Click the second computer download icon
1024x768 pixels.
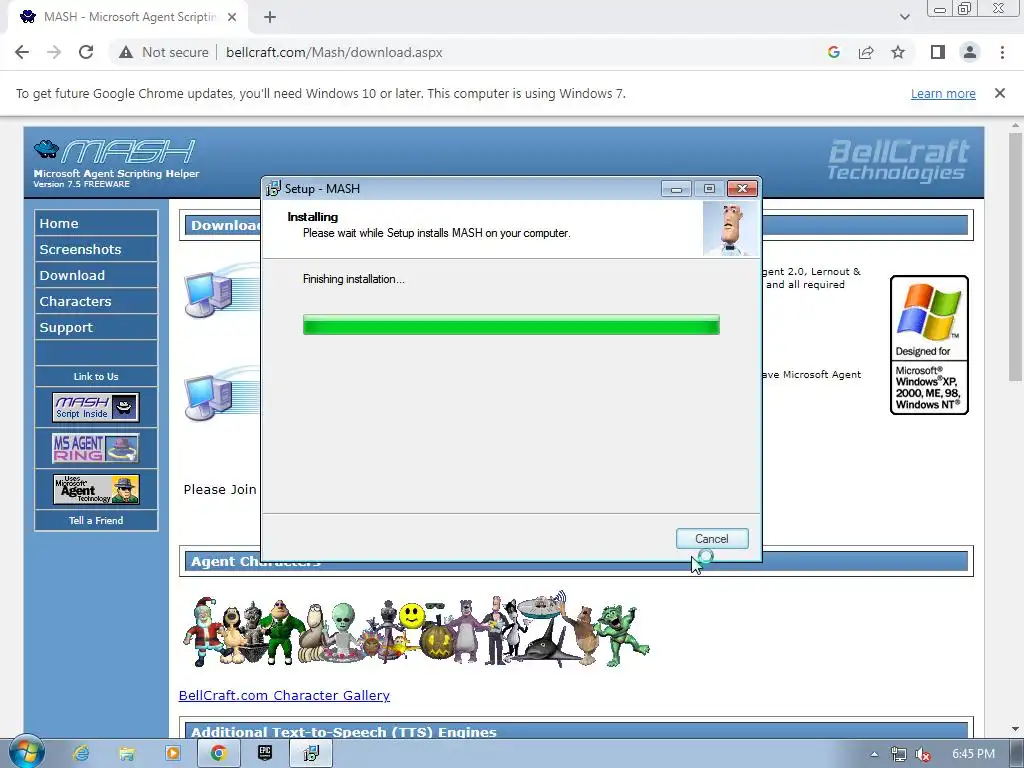pos(220,394)
